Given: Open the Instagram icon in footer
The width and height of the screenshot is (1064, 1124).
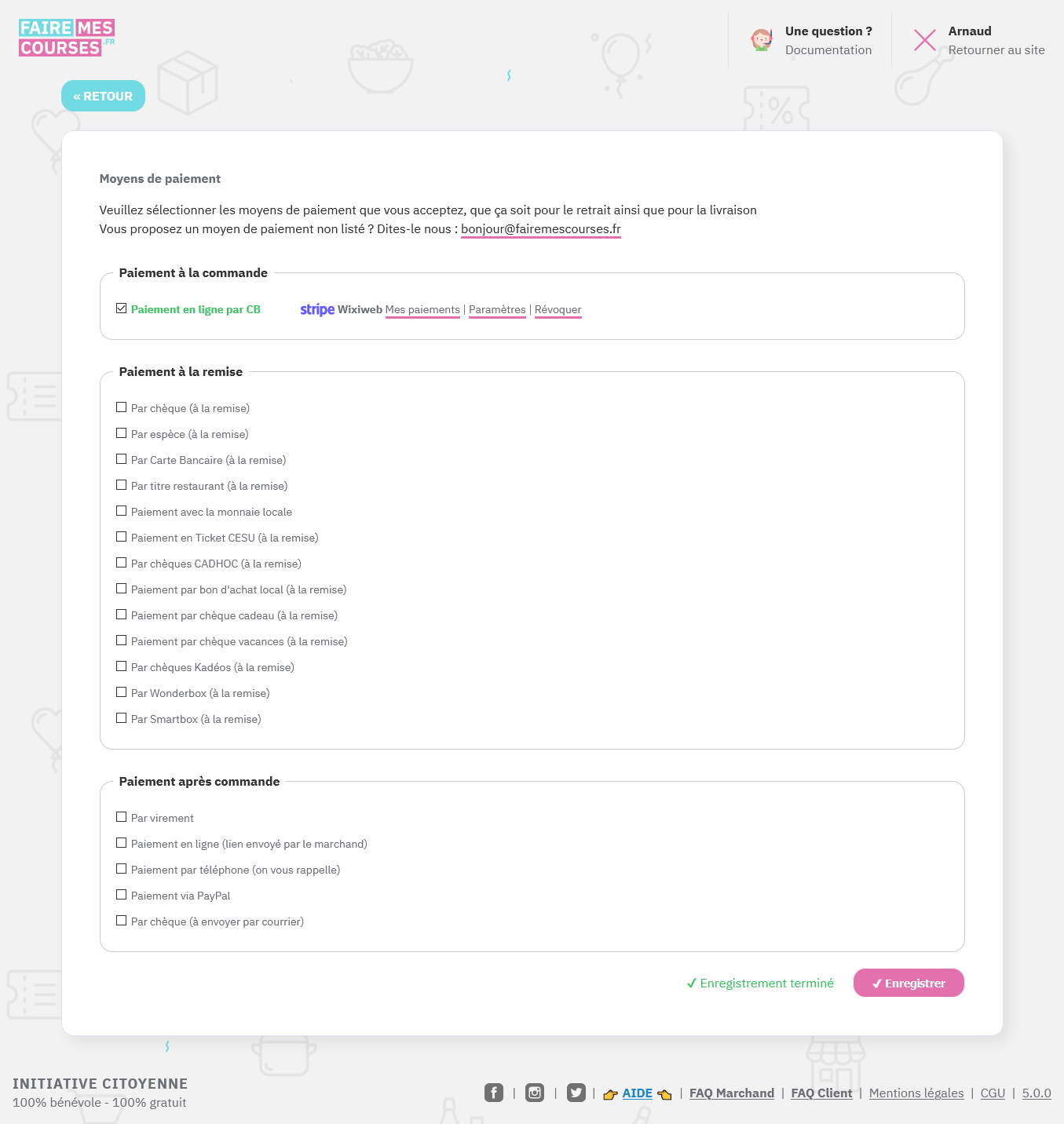Looking at the screenshot, I should [x=535, y=1093].
